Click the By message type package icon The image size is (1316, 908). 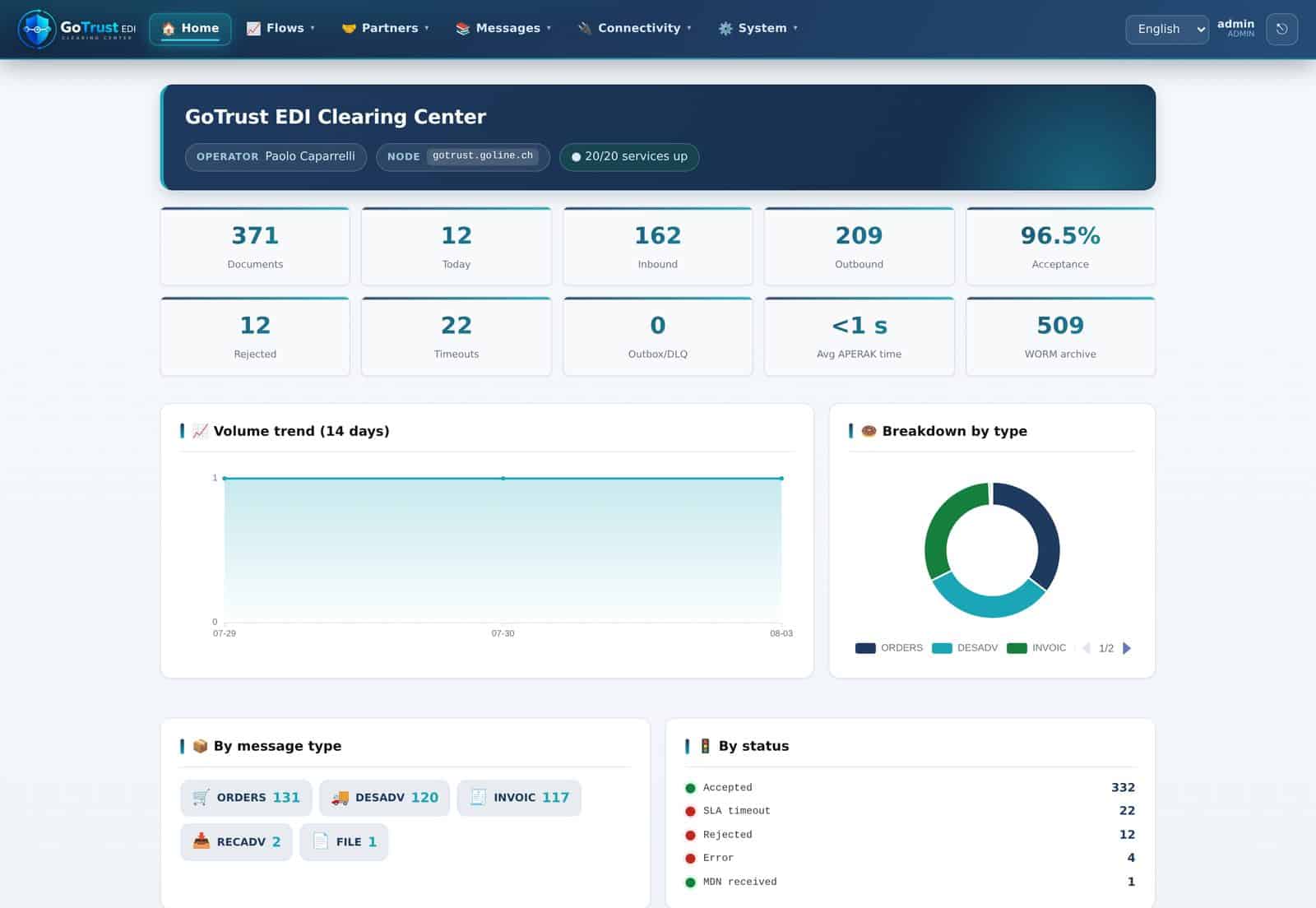coord(200,746)
